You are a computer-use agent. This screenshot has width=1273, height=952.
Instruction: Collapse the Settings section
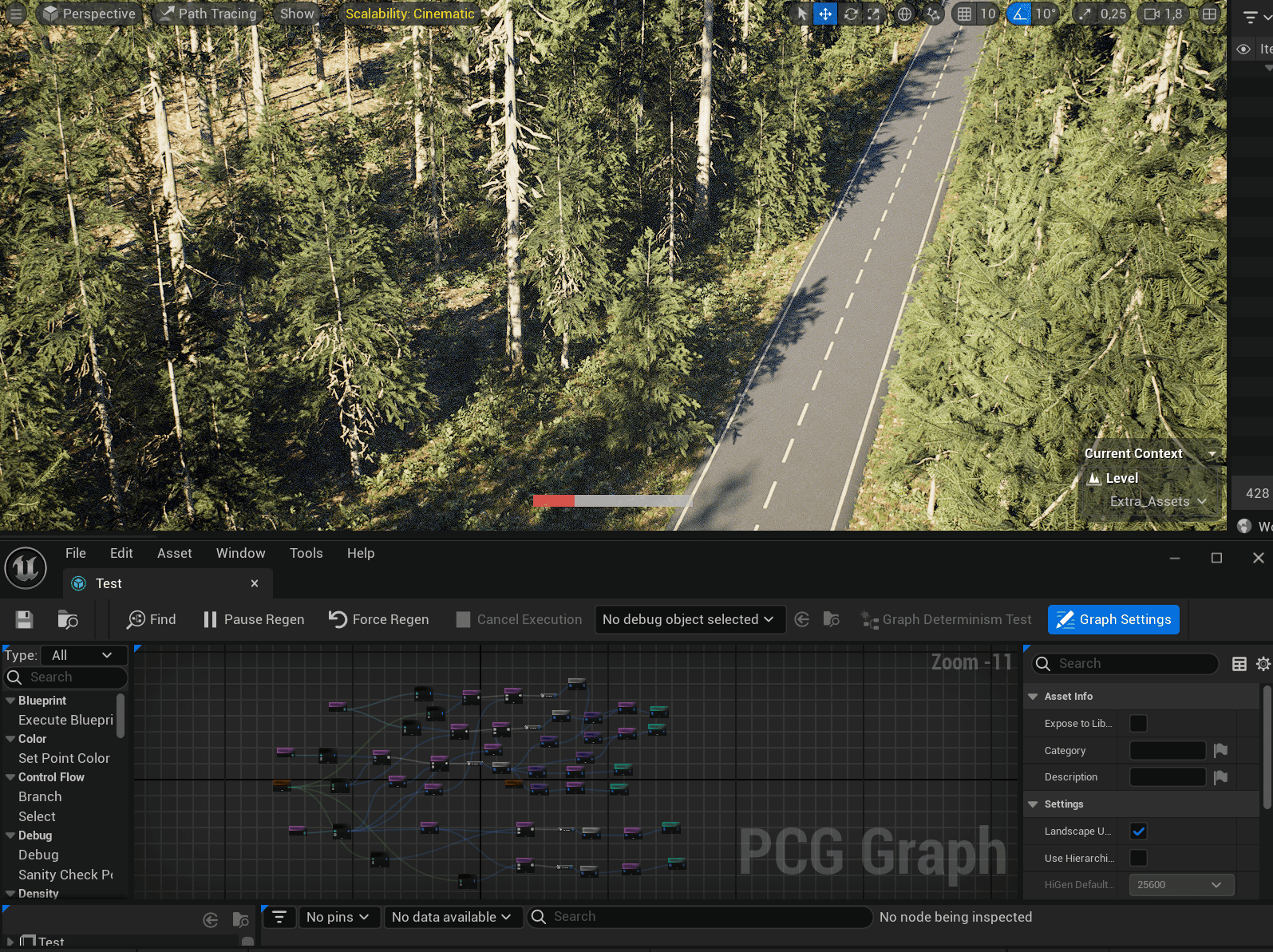click(1033, 804)
